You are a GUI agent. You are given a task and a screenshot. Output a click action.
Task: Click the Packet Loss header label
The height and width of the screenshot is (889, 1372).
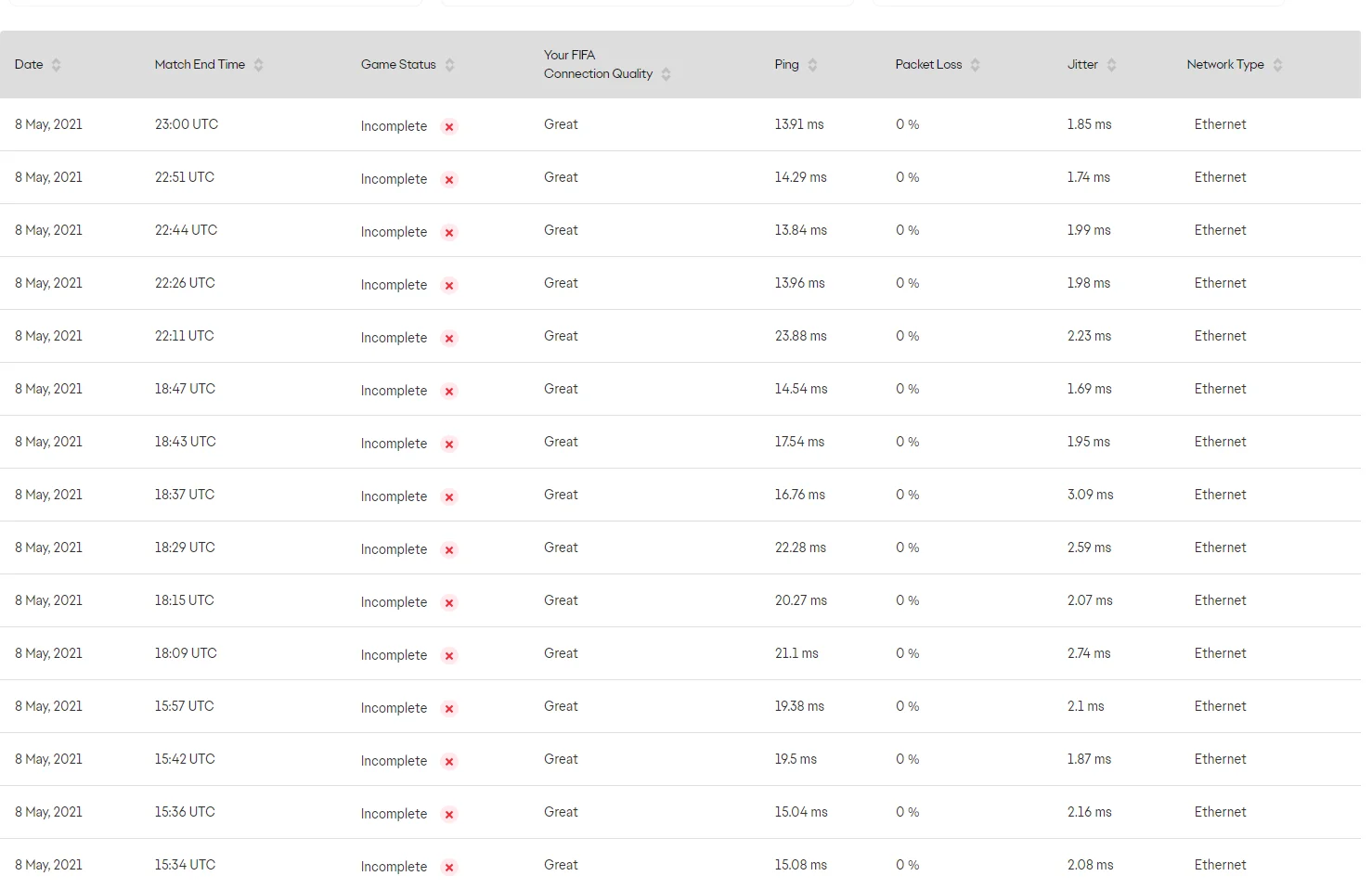[928, 65]
